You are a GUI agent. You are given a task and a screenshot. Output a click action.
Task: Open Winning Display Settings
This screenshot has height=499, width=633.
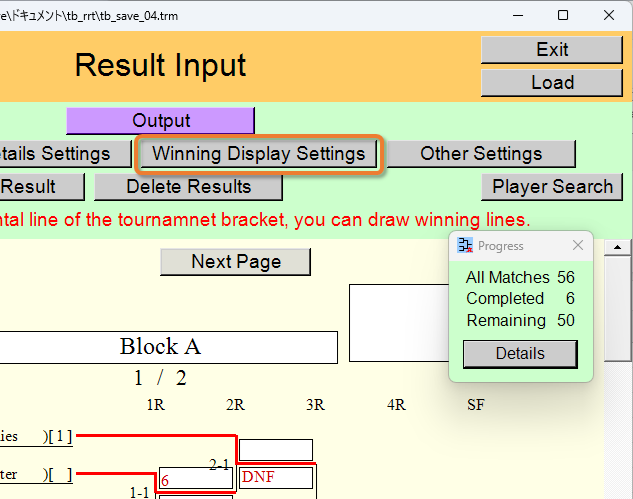(x=258, y=154)
